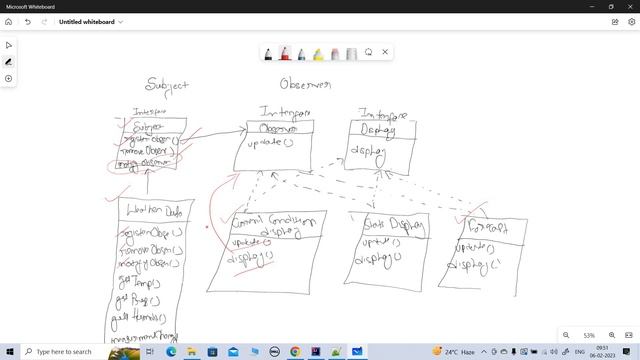Screen dimensions: 640x360
Task: Select the eraser tool
Action: coord(335,54)
